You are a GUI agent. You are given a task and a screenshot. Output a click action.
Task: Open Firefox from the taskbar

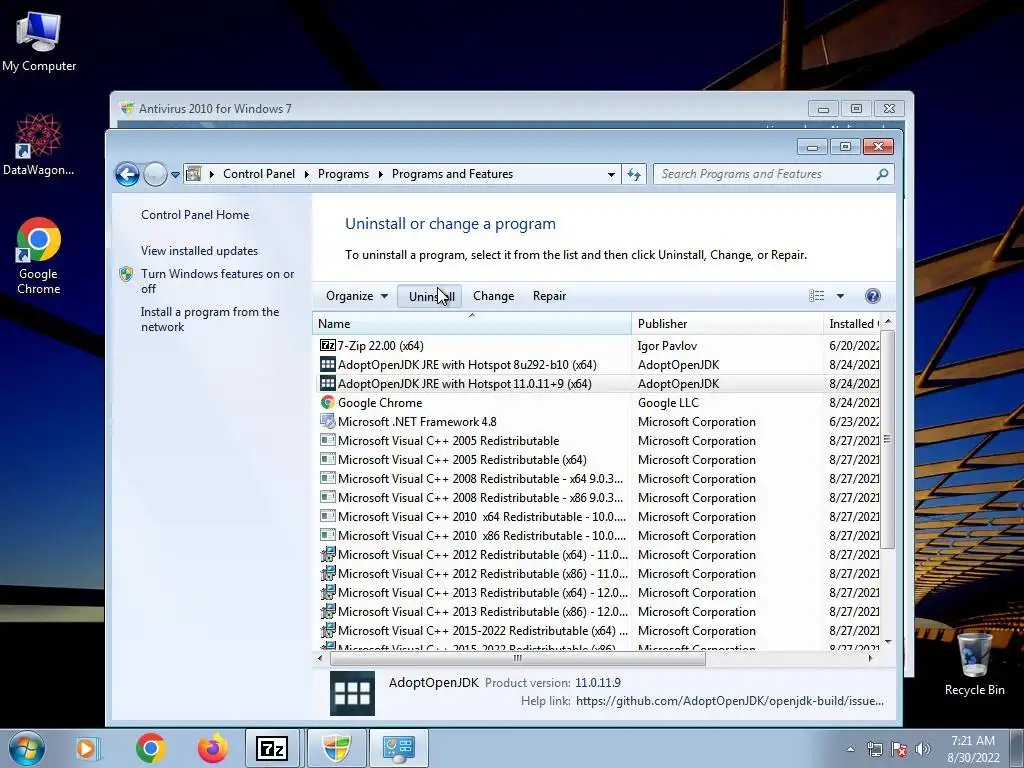point(213,748)
